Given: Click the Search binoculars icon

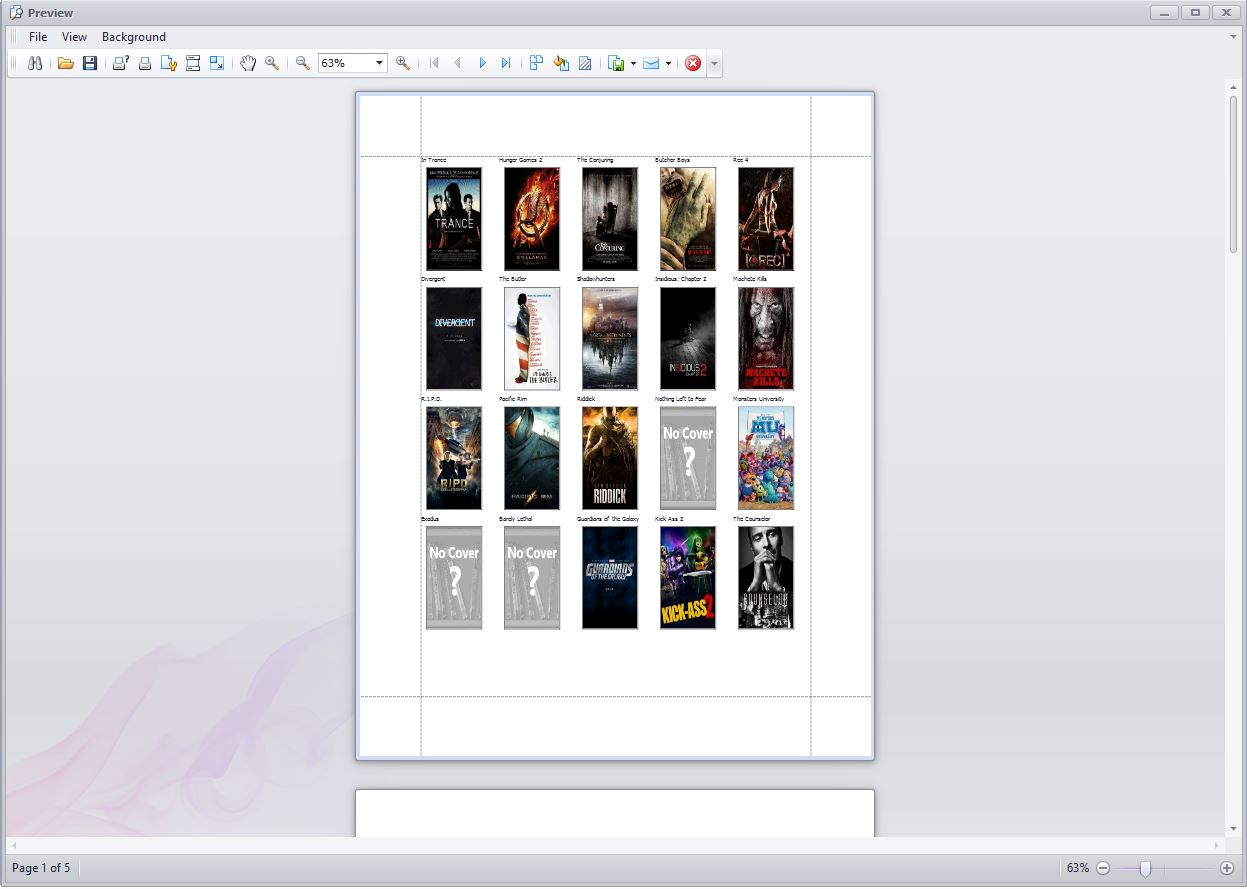Looking at the screenshot, I should 35,63.
